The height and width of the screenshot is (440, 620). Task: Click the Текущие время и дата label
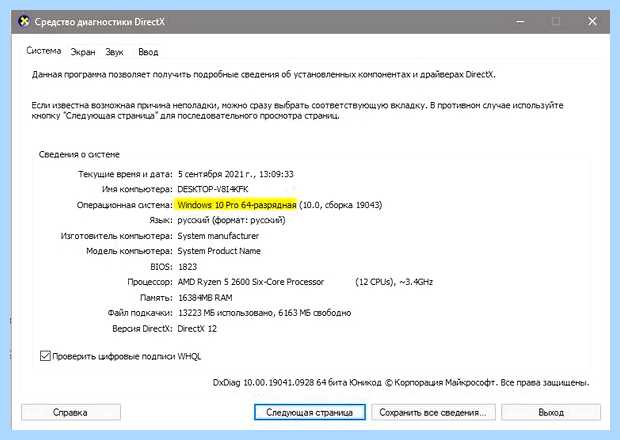coord(125,174)
